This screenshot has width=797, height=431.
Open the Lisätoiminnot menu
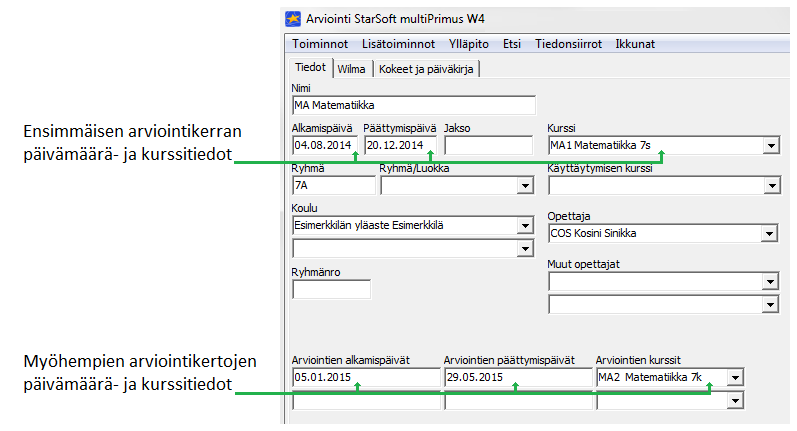tap(398, 44)
